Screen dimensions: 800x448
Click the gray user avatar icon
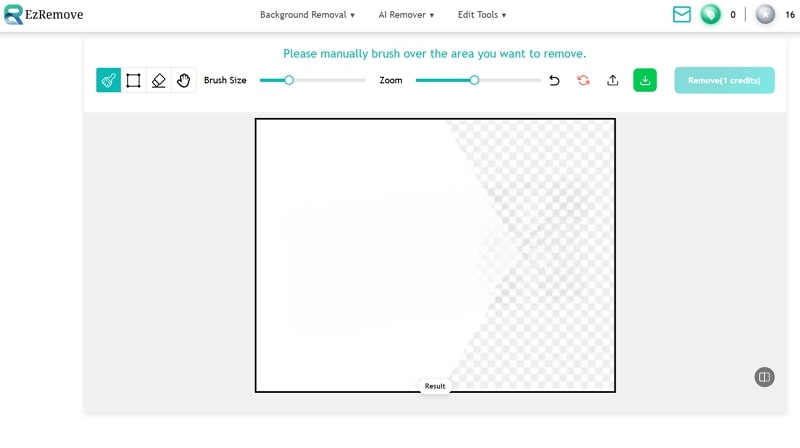click(x=765, y=15)
